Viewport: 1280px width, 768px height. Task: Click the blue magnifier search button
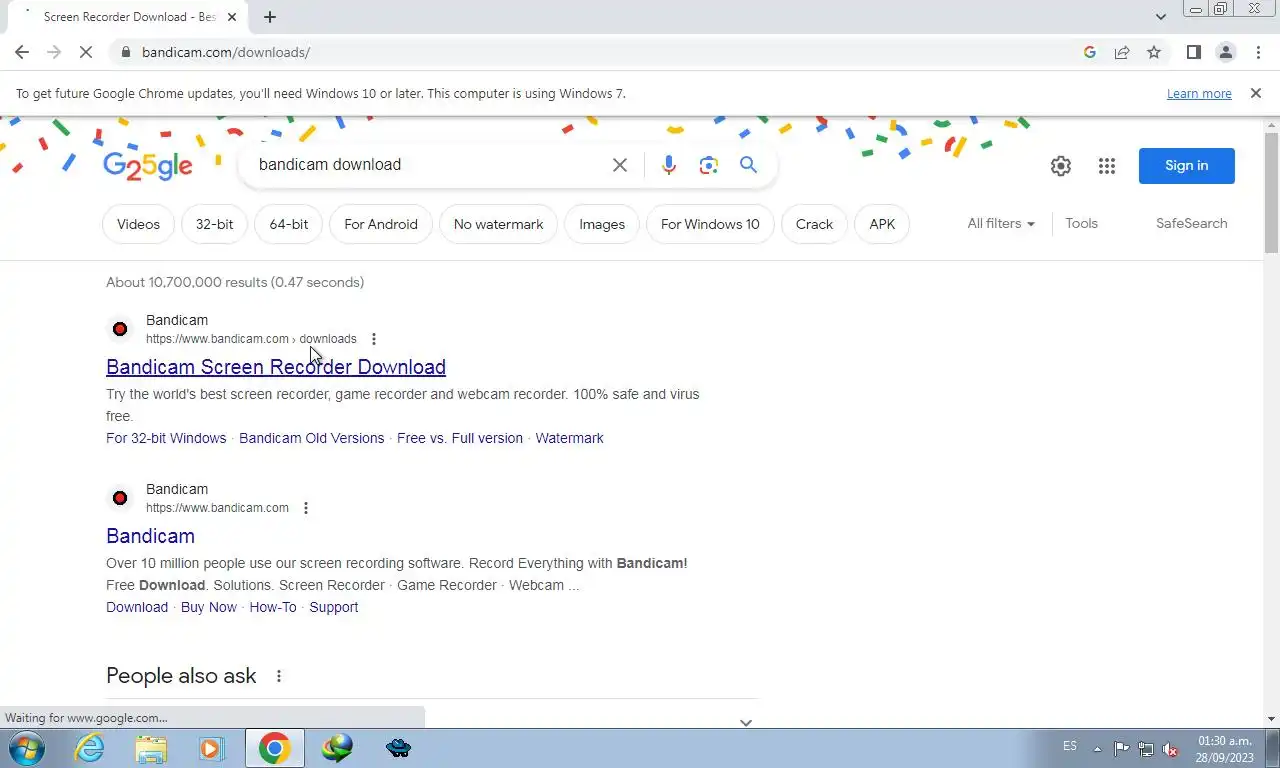pos(749,165)
